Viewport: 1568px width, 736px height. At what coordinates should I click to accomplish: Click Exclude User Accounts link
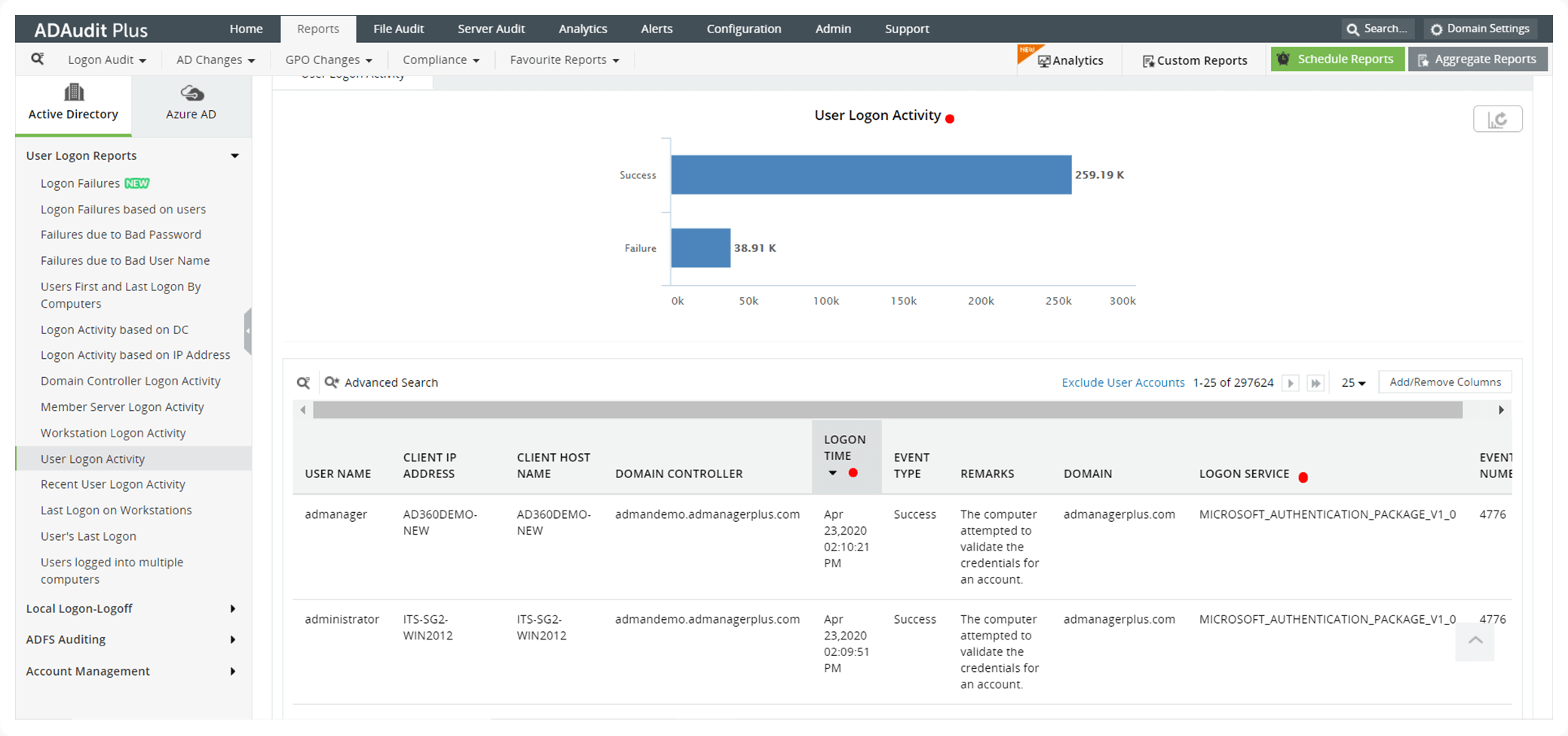coord(1123,382)
